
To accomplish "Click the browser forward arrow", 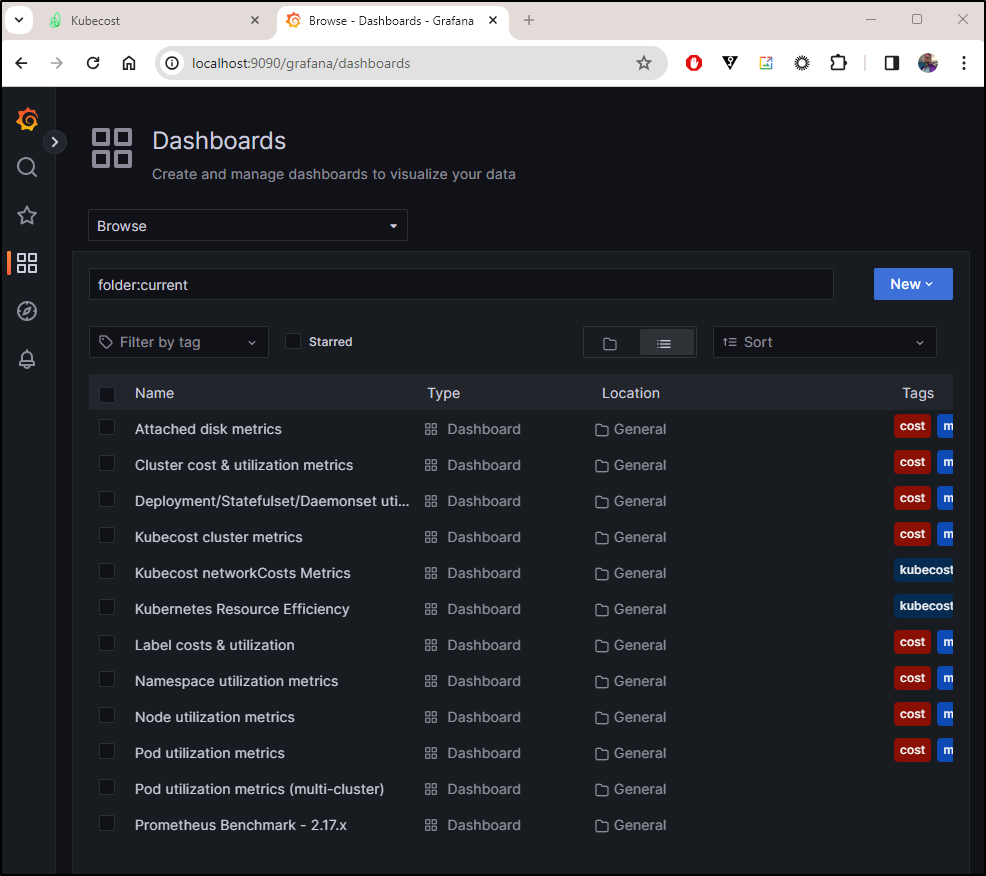I will point(57,63).
